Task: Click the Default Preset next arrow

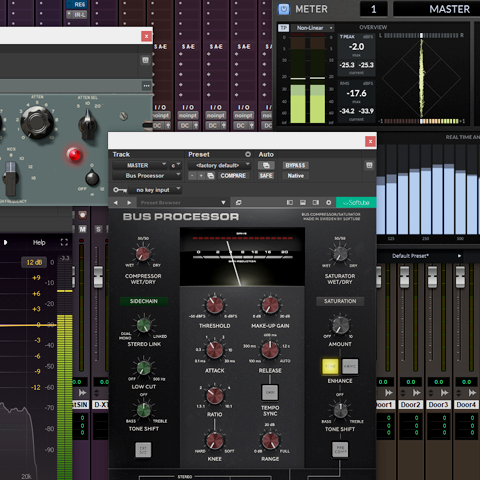Action: pyautogui.click(x=459, y=256)
